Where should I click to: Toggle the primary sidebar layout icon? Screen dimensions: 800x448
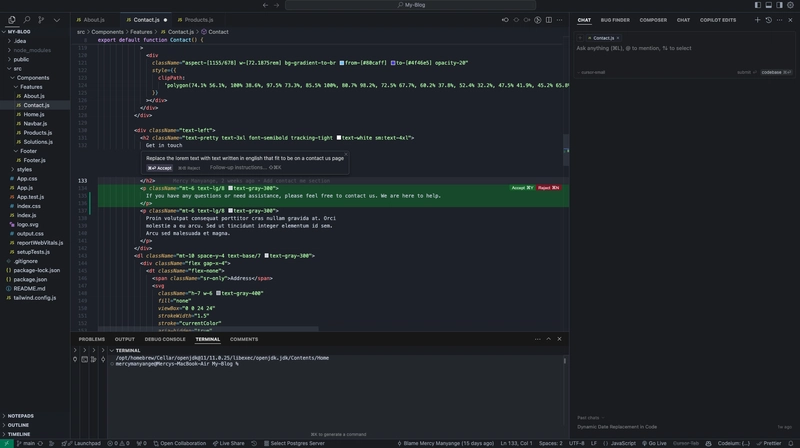(758, 5)
